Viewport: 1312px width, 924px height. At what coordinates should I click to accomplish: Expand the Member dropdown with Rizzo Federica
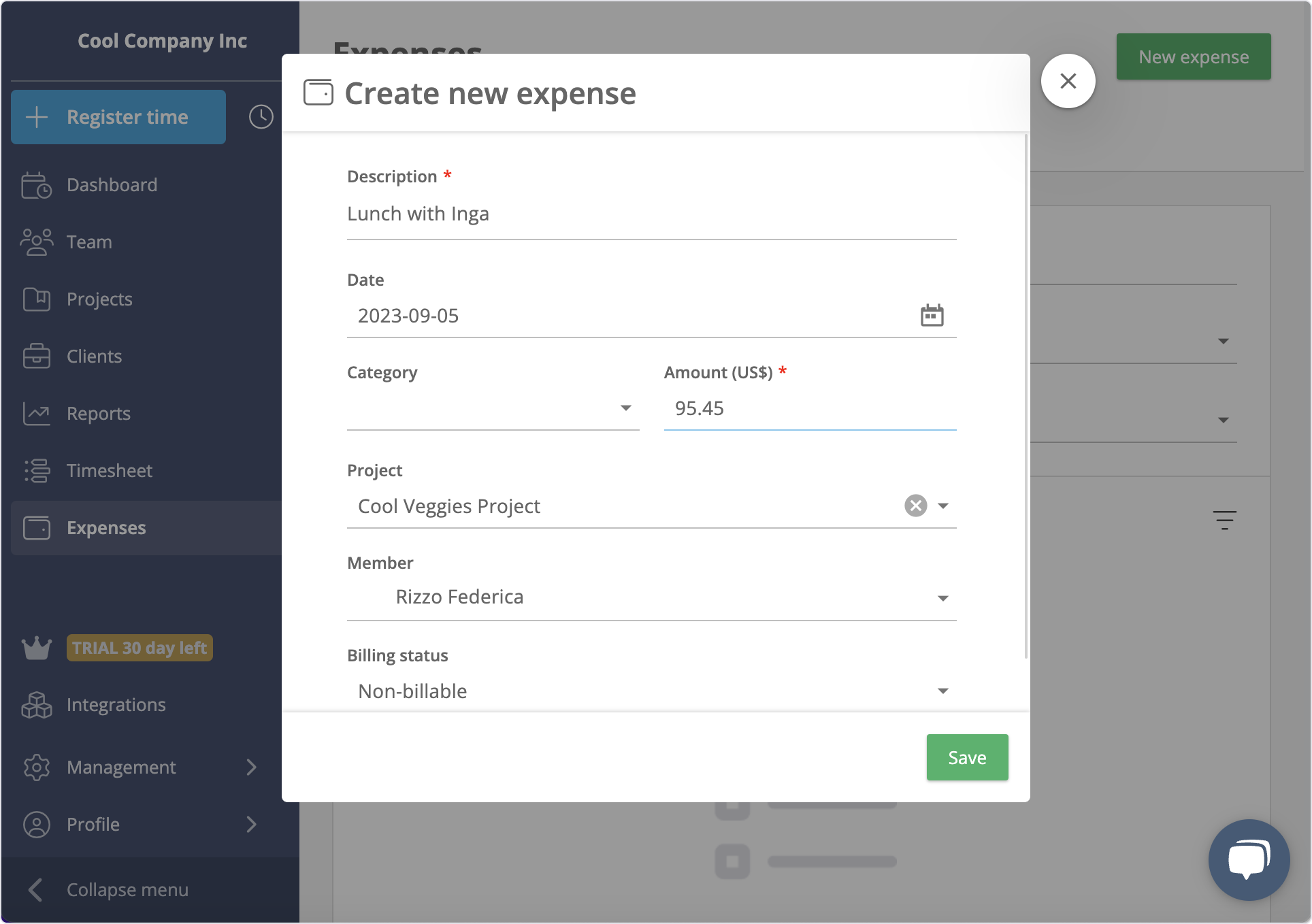[942, 598]
